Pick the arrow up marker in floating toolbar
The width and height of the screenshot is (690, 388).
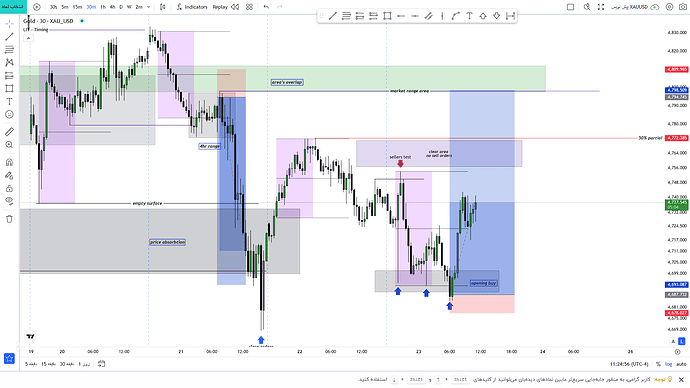tap(483, 16)
